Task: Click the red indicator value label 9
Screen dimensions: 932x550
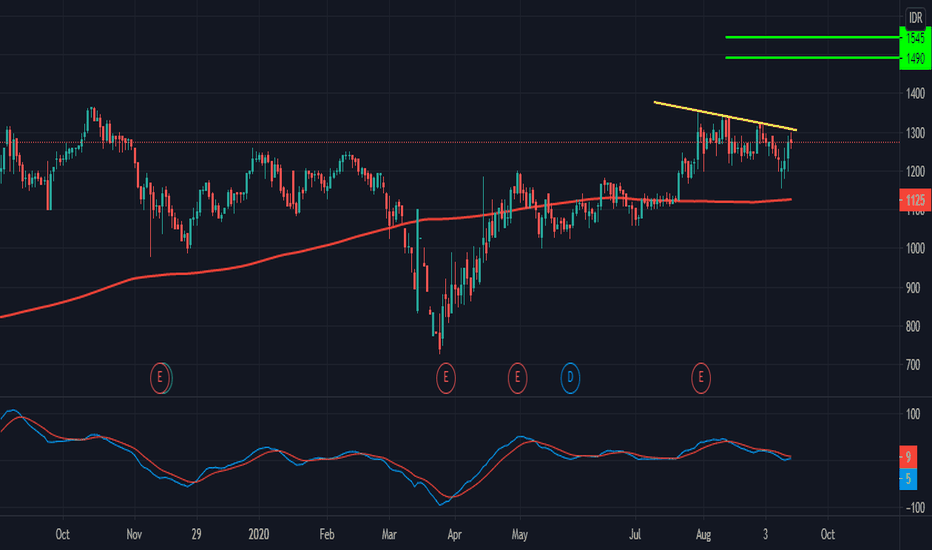Action: tap(908, 457)
